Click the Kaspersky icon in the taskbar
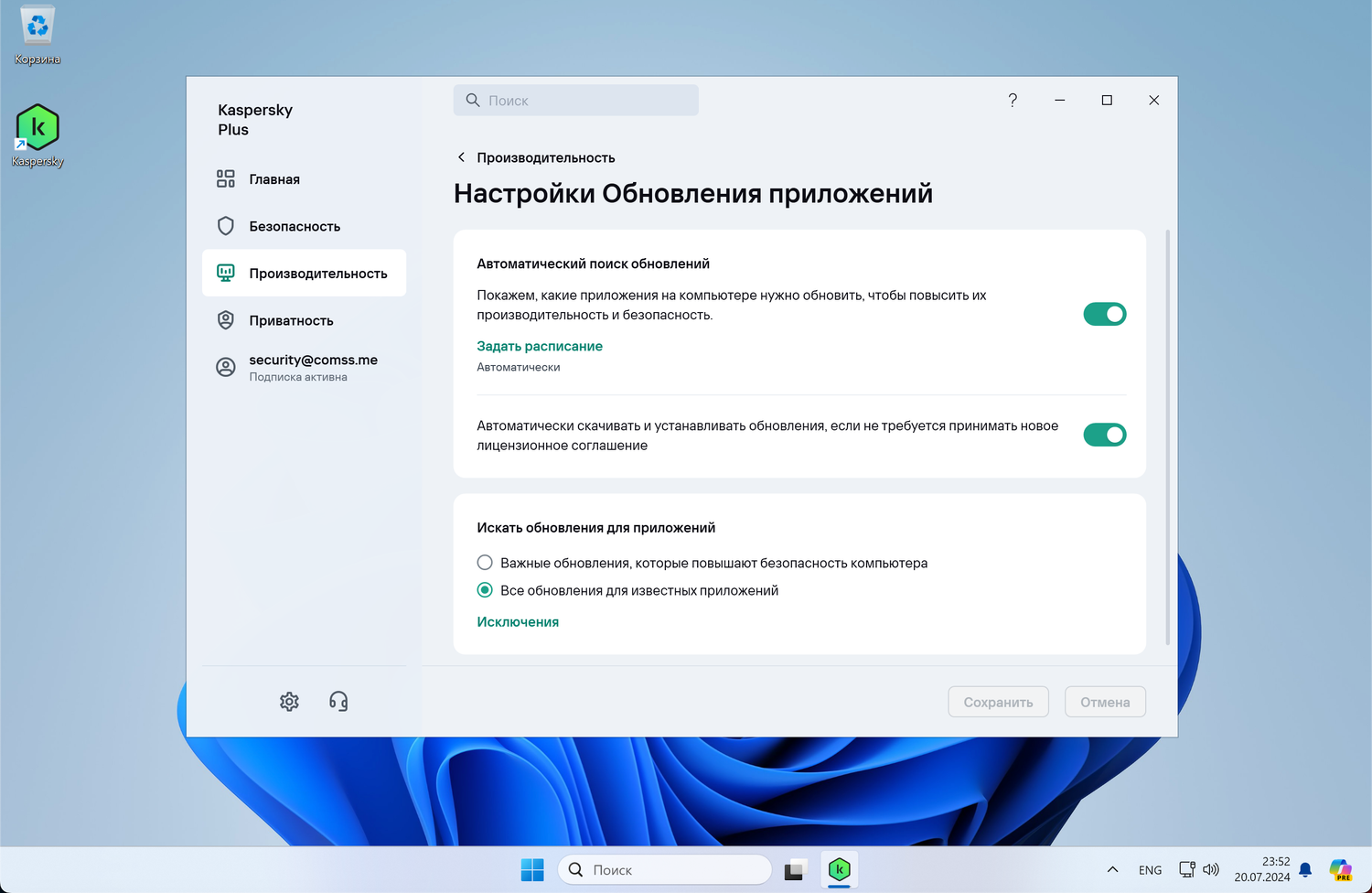The width and height of the screenshot is (1372, 893). [839, 870]
